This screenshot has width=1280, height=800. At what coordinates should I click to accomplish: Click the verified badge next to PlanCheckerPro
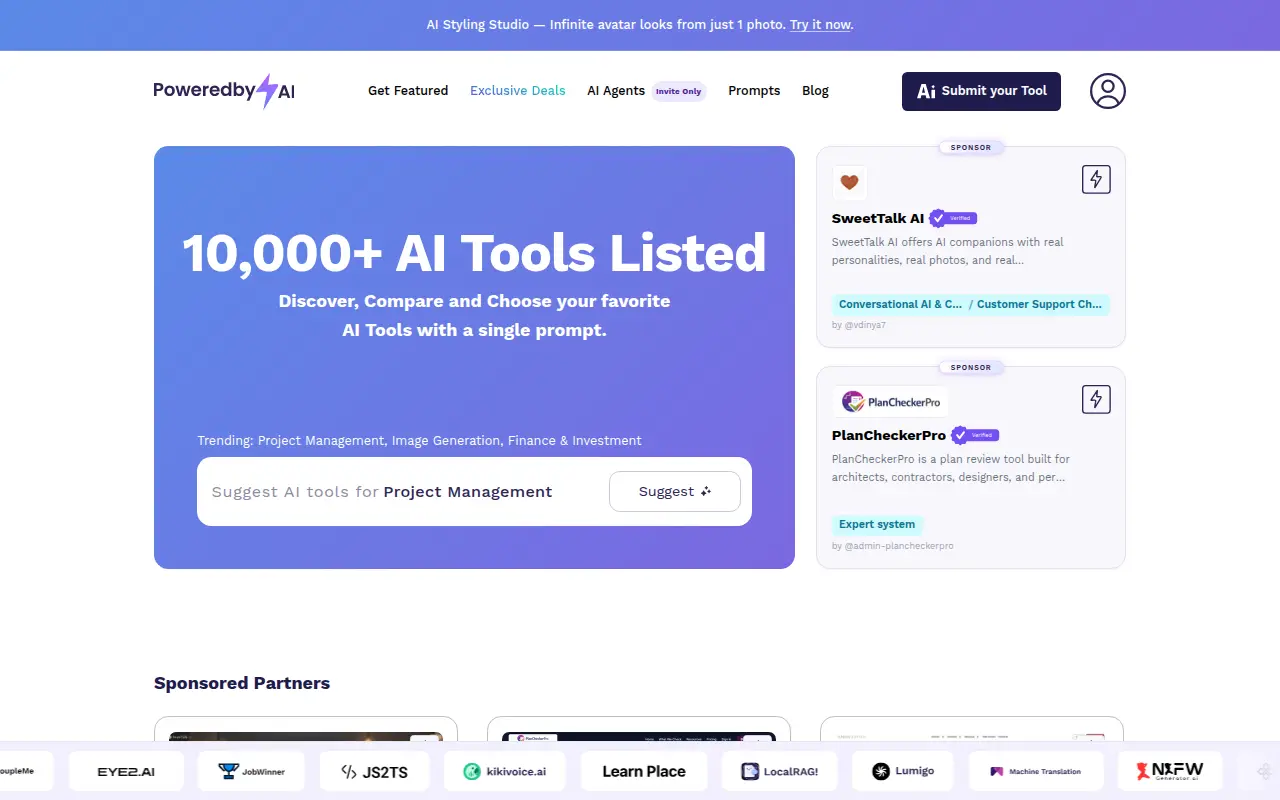coord(974,435)
